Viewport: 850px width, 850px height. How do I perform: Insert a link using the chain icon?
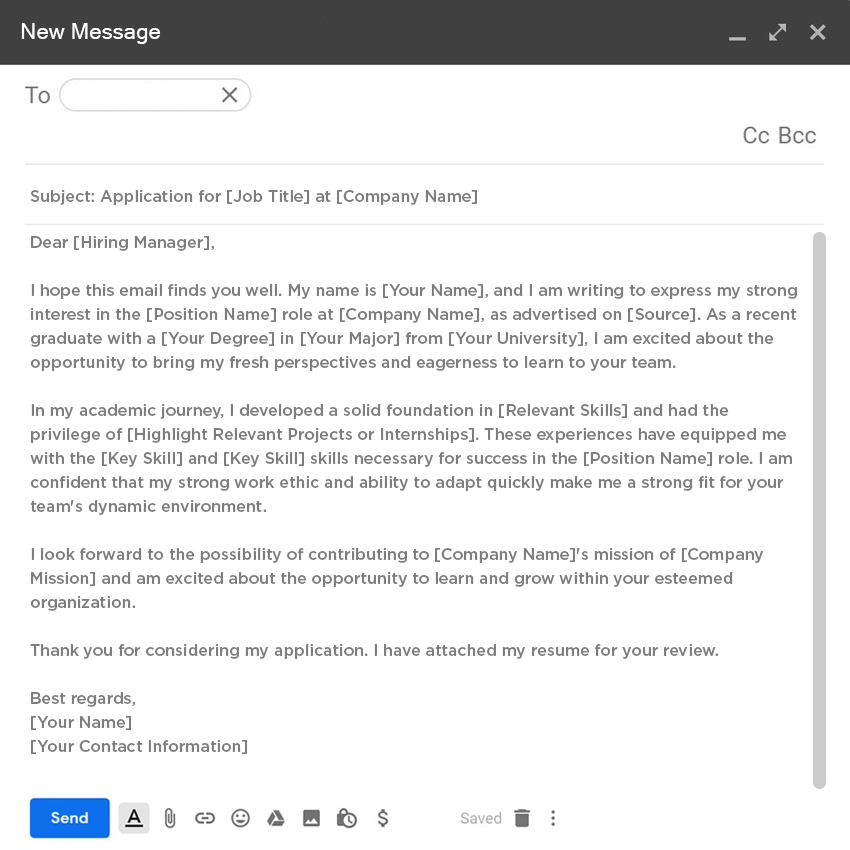click(205, 818)
